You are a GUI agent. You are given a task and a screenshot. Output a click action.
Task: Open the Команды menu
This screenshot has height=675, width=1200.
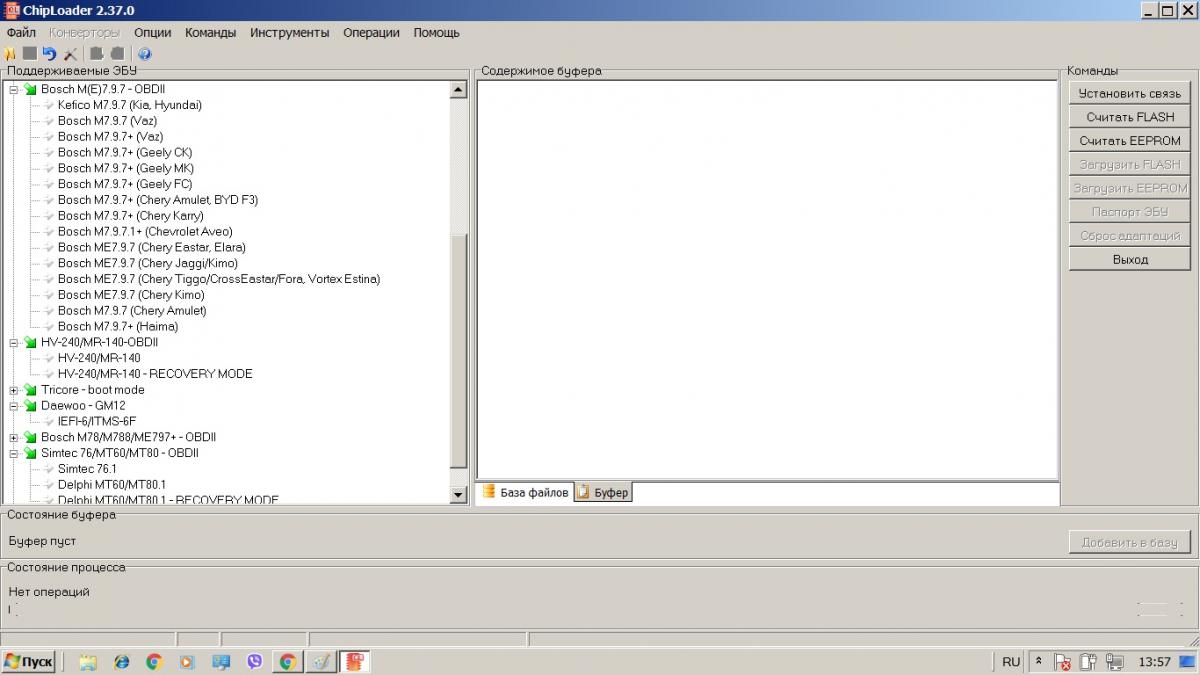(211, 32)
